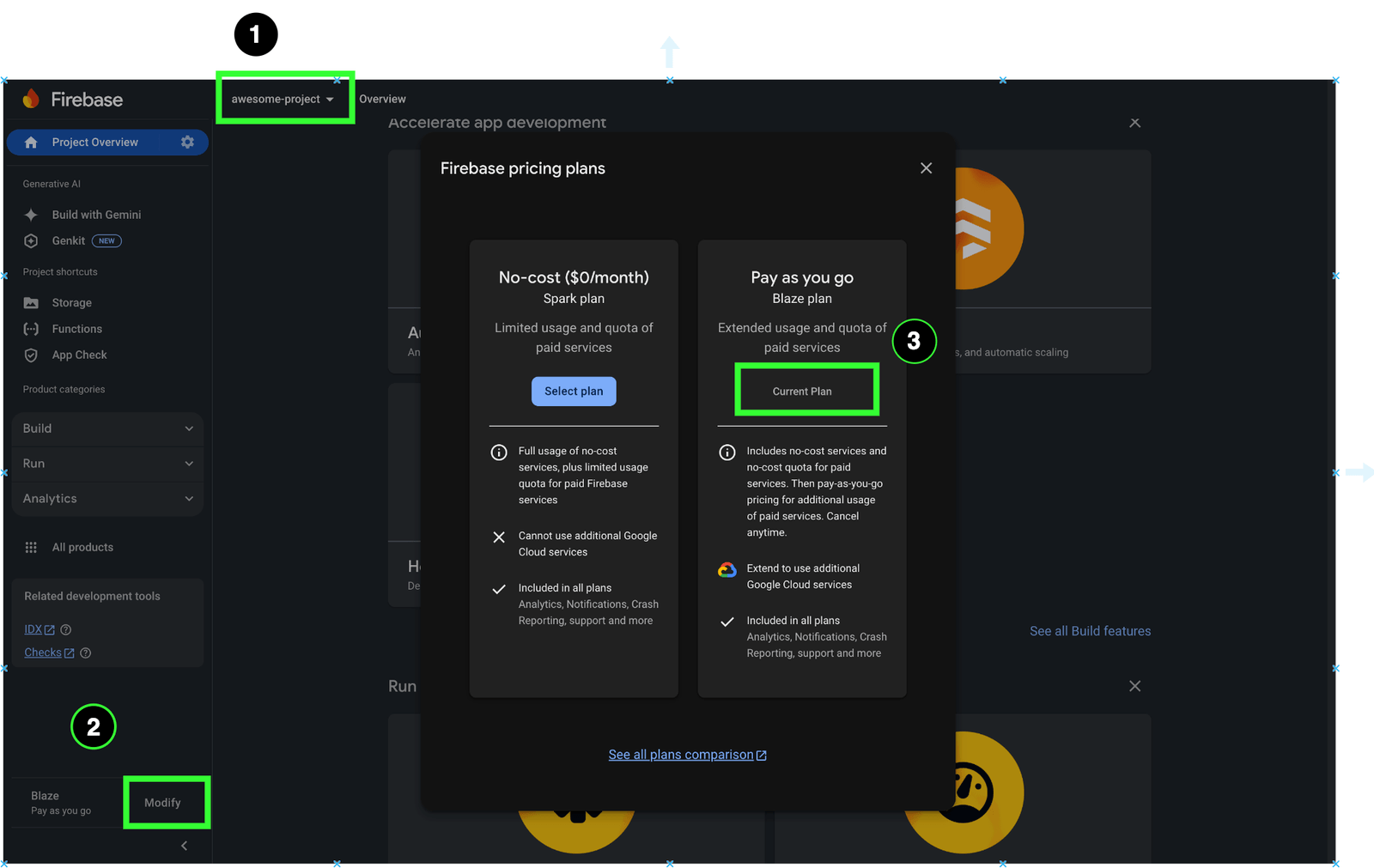Close the Firebase pricing plans dialog
Screen dimensions: 1374x868
pyautogui.click(x=926, y=168)
